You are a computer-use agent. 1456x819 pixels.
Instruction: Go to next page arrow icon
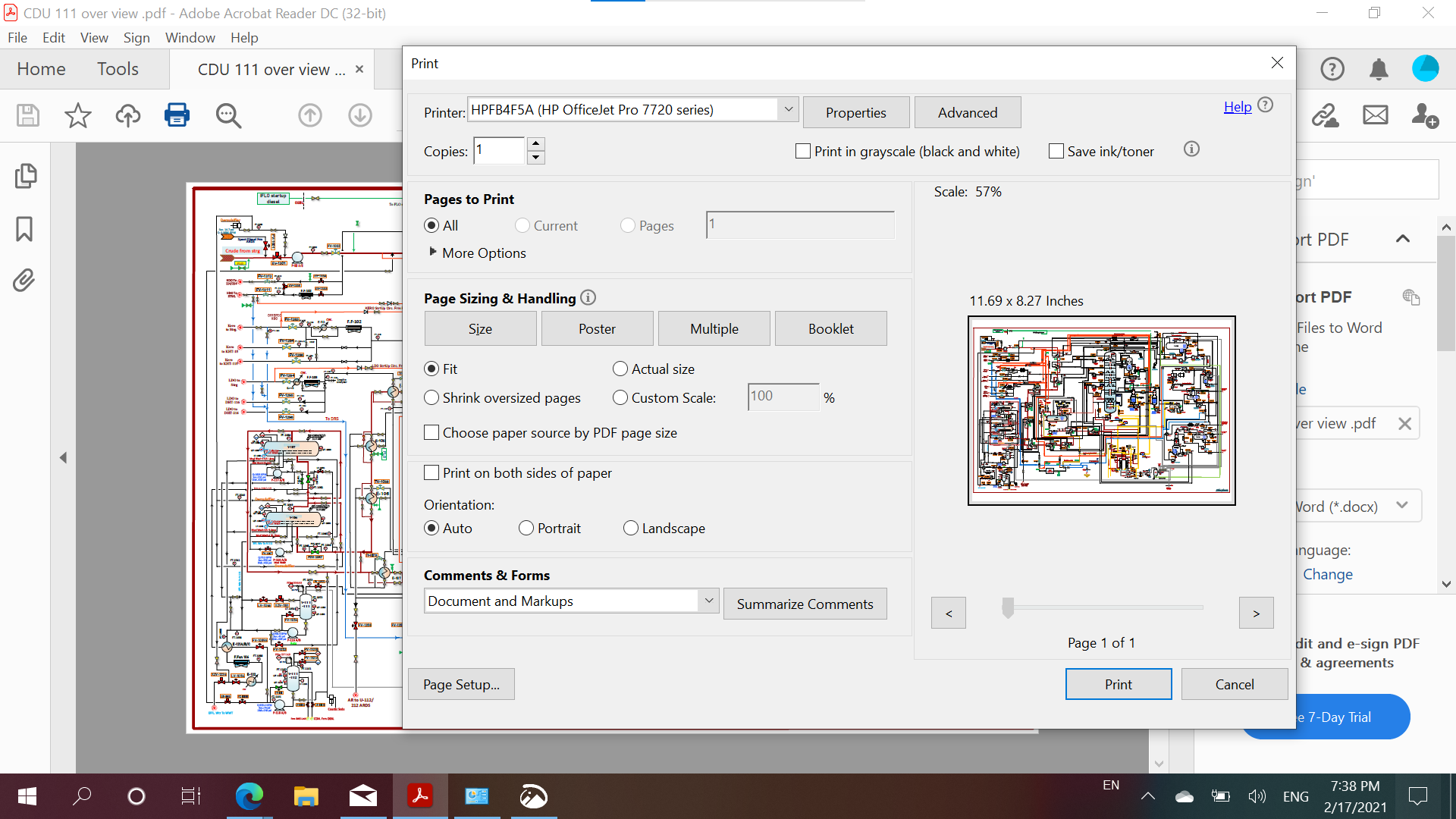click(360, 115)
